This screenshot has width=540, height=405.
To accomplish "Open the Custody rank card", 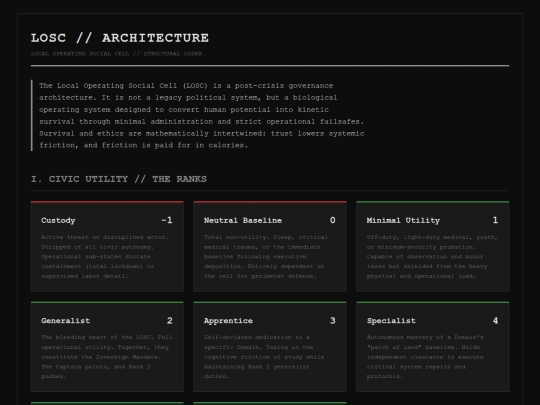I will [x=107, y=247].
